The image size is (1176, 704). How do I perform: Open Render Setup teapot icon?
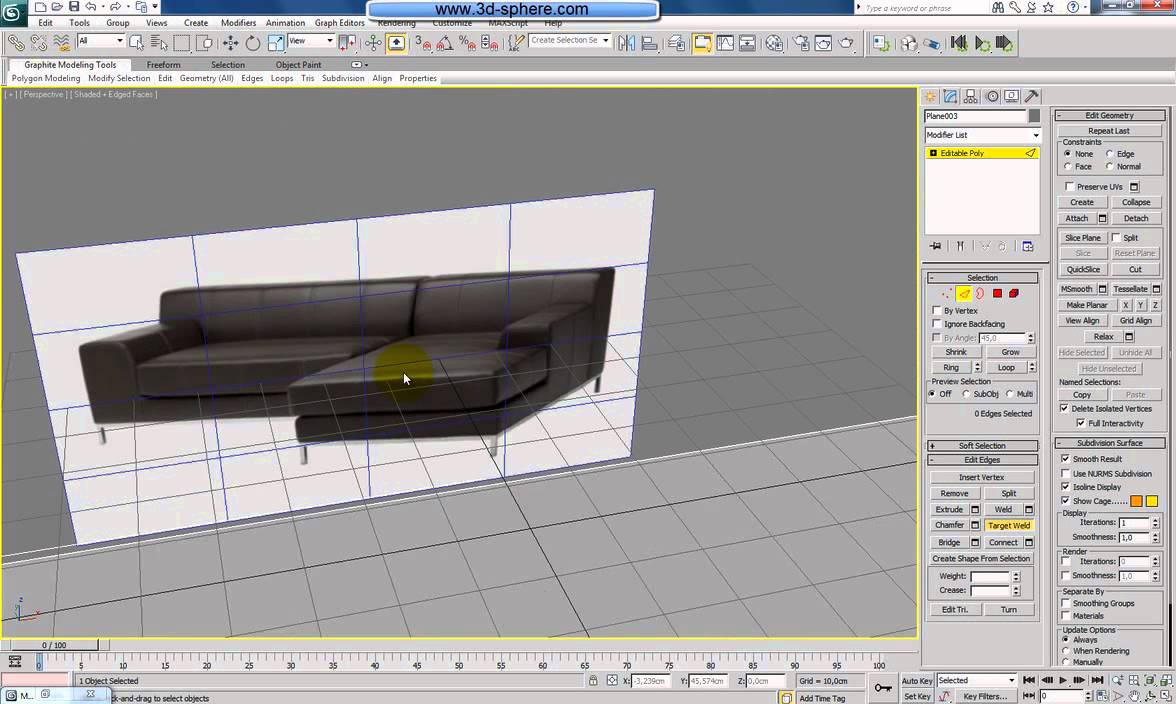[801, 43]
